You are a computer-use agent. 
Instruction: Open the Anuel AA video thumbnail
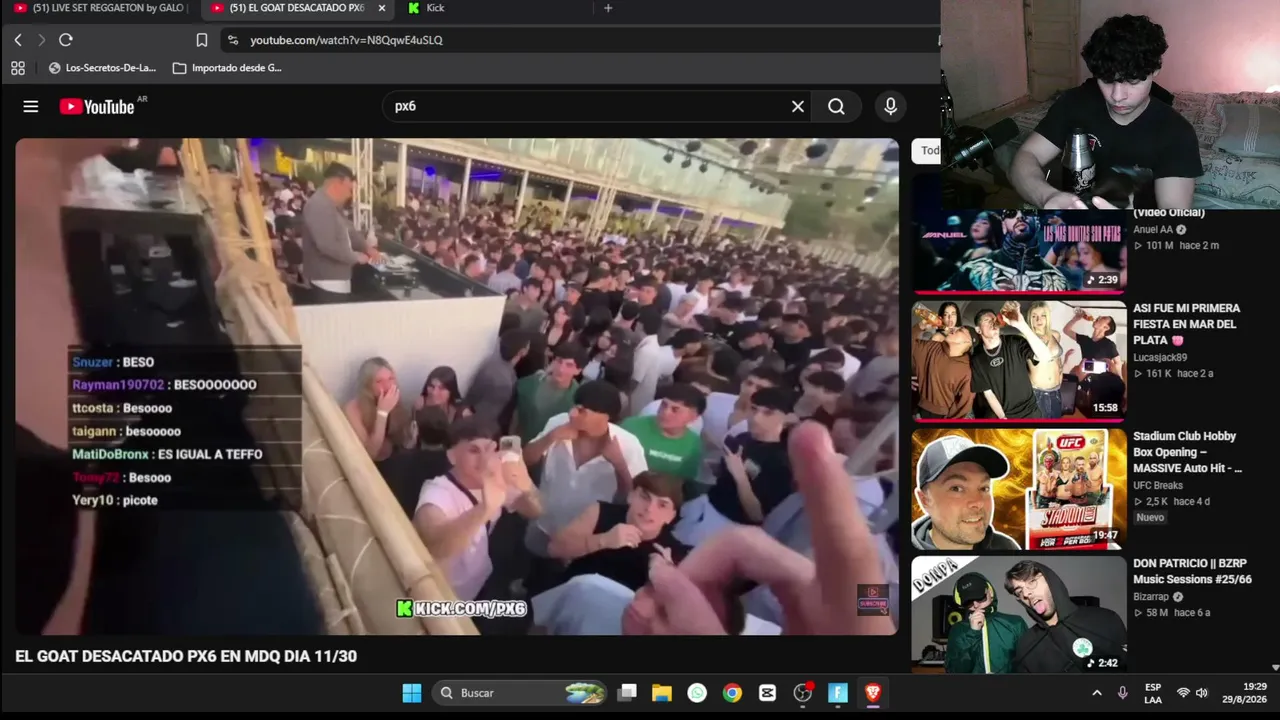pos(1018,250)
